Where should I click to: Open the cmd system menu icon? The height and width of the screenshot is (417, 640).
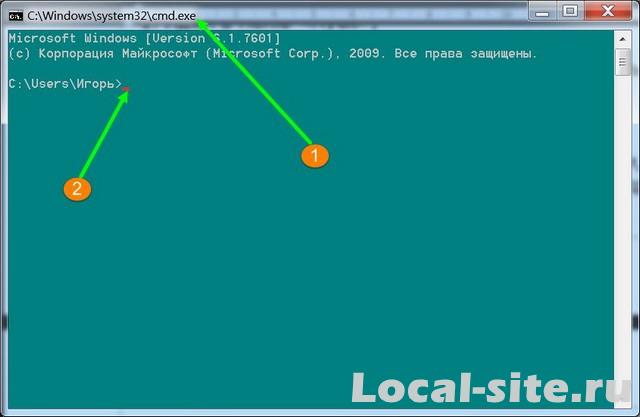pyautogui.click(x=16, y=16)
